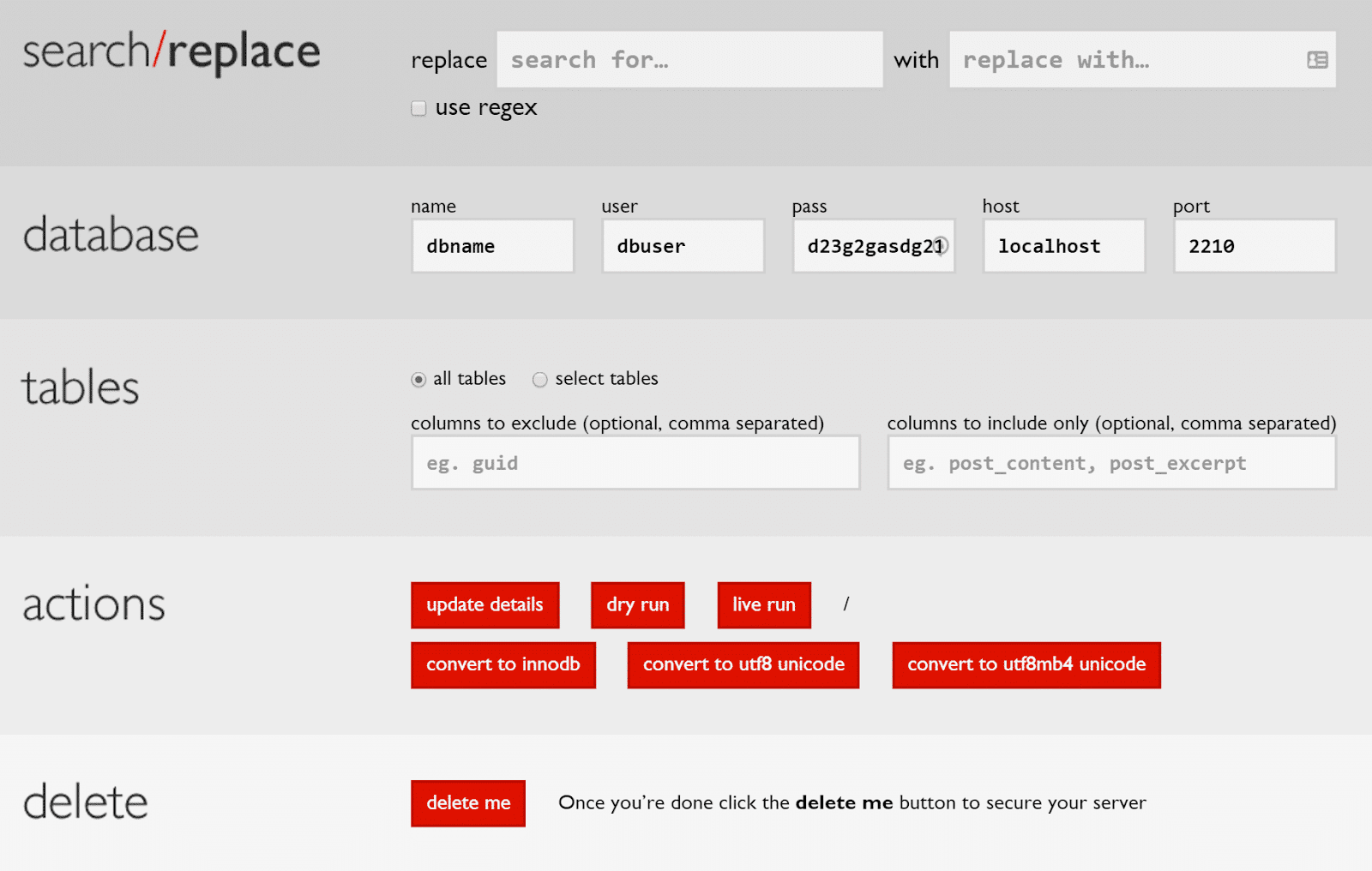Screen dimensions: 1372x871
Task: Click the 'columns to include only' input
Action: coord(1111,463)
